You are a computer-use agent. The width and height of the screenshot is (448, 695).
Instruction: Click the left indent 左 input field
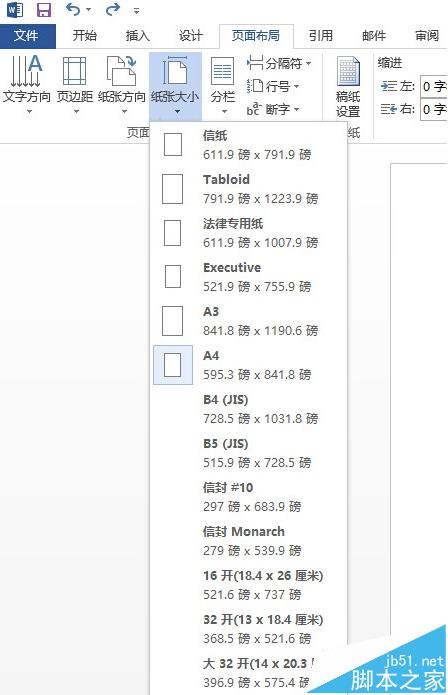pos(433,86)
